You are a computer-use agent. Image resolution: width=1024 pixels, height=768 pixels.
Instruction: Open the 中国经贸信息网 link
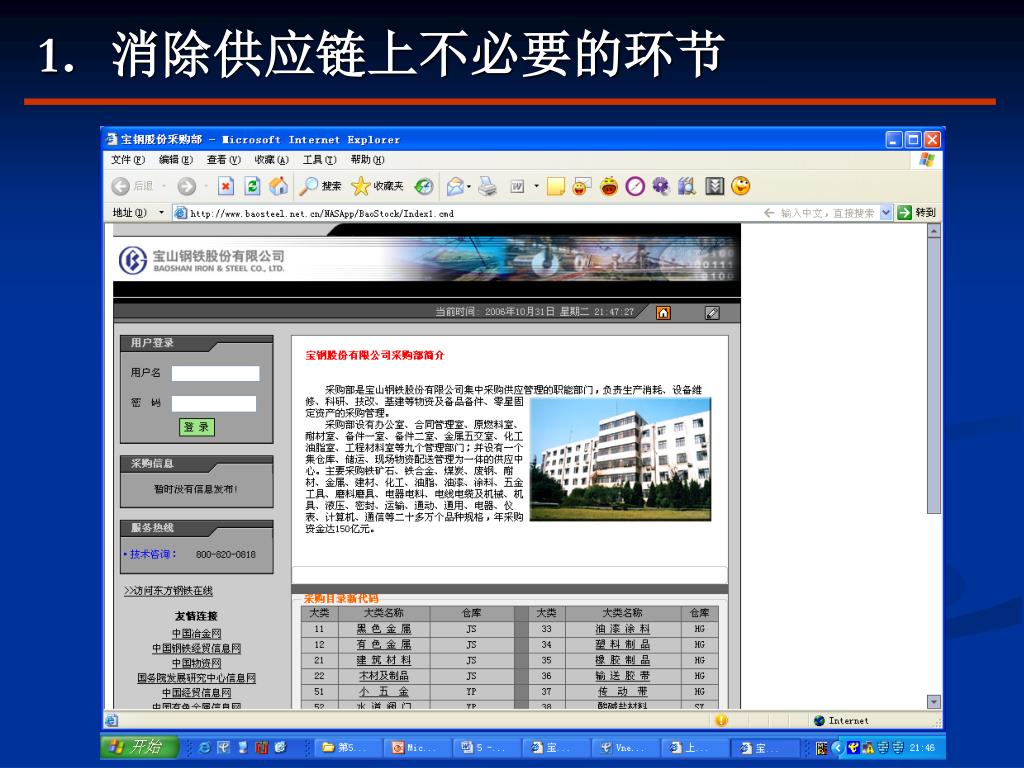(x=197, y=694)
